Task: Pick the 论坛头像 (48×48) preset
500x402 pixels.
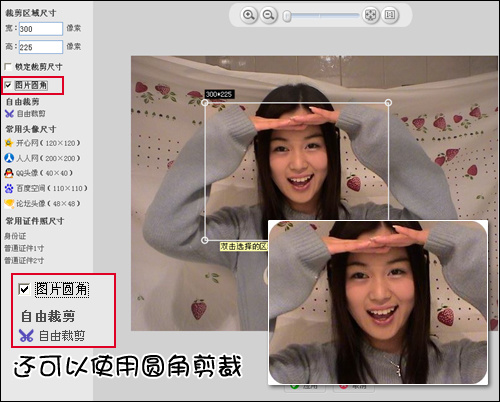Action: 42,203
